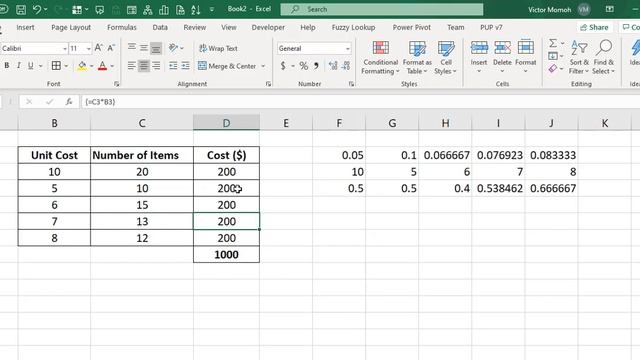Image resolution: width=640 pixels, height=360 pixels.
Task: Decrease indent icon in Alignment group
Action: click(173, 66)
